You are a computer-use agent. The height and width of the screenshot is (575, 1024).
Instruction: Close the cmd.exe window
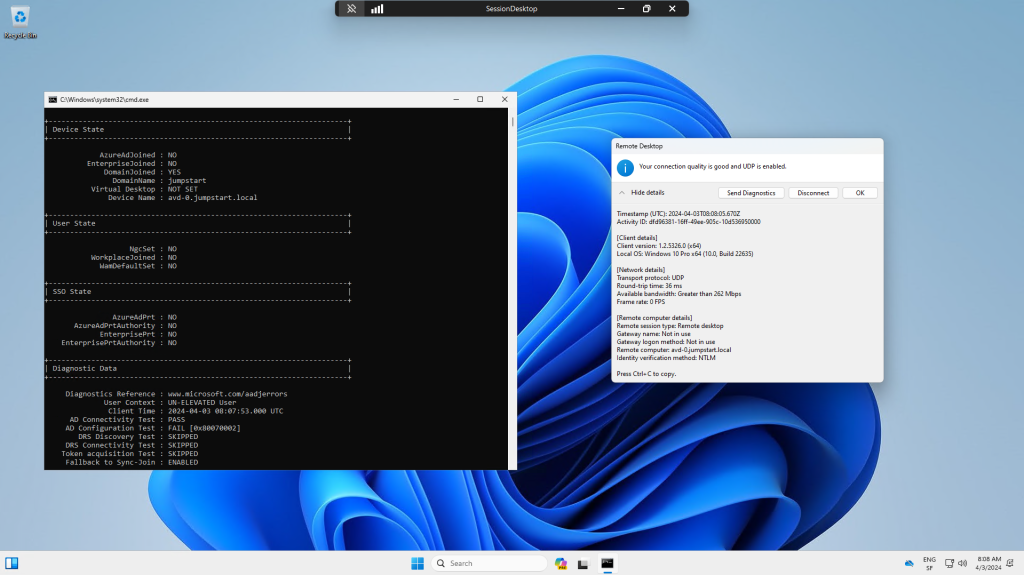[504, 99]
